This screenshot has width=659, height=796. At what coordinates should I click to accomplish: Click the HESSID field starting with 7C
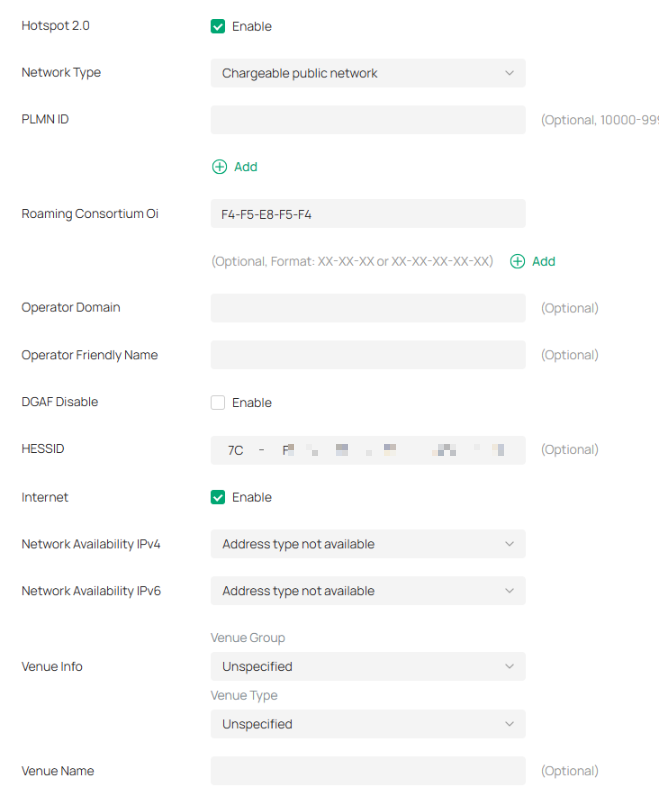[367, 450]
